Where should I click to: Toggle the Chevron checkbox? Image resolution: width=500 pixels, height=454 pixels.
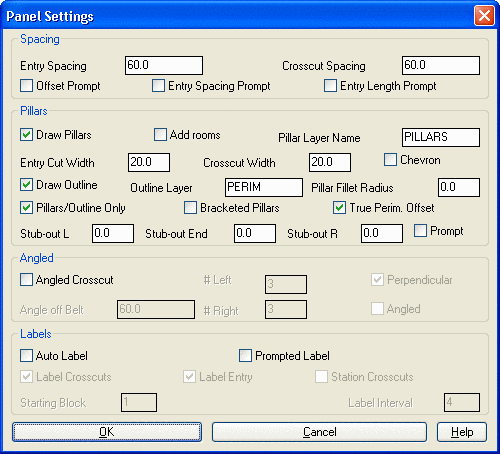(x=390, y=160)
